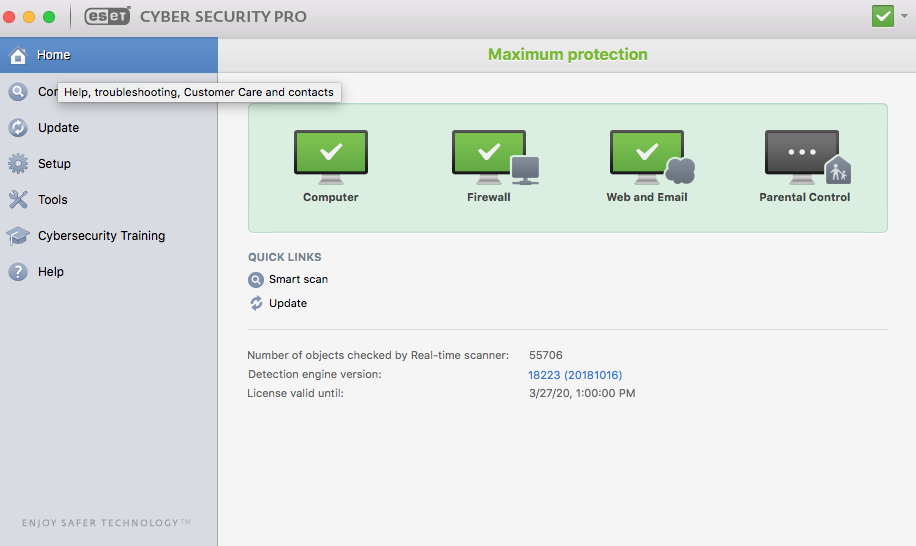
Task: Run Smart scan from Quick Links
Action: click(x=298, y=280)
